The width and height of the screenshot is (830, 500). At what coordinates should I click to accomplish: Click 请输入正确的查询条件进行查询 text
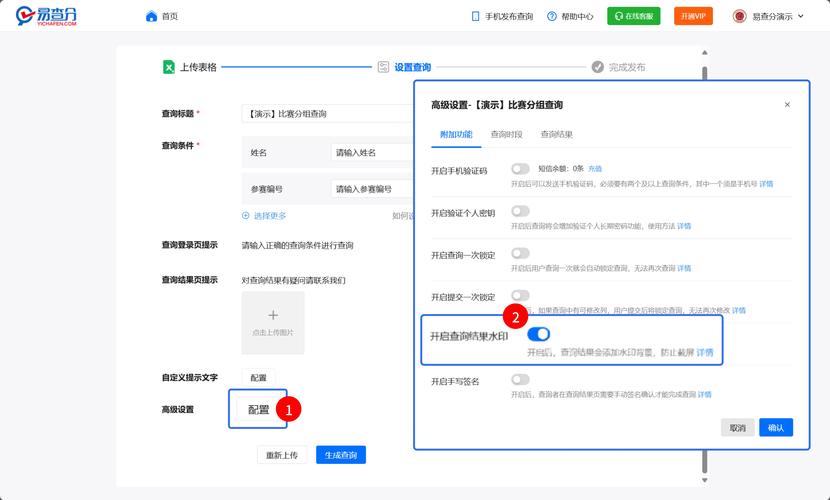(297, 246)
